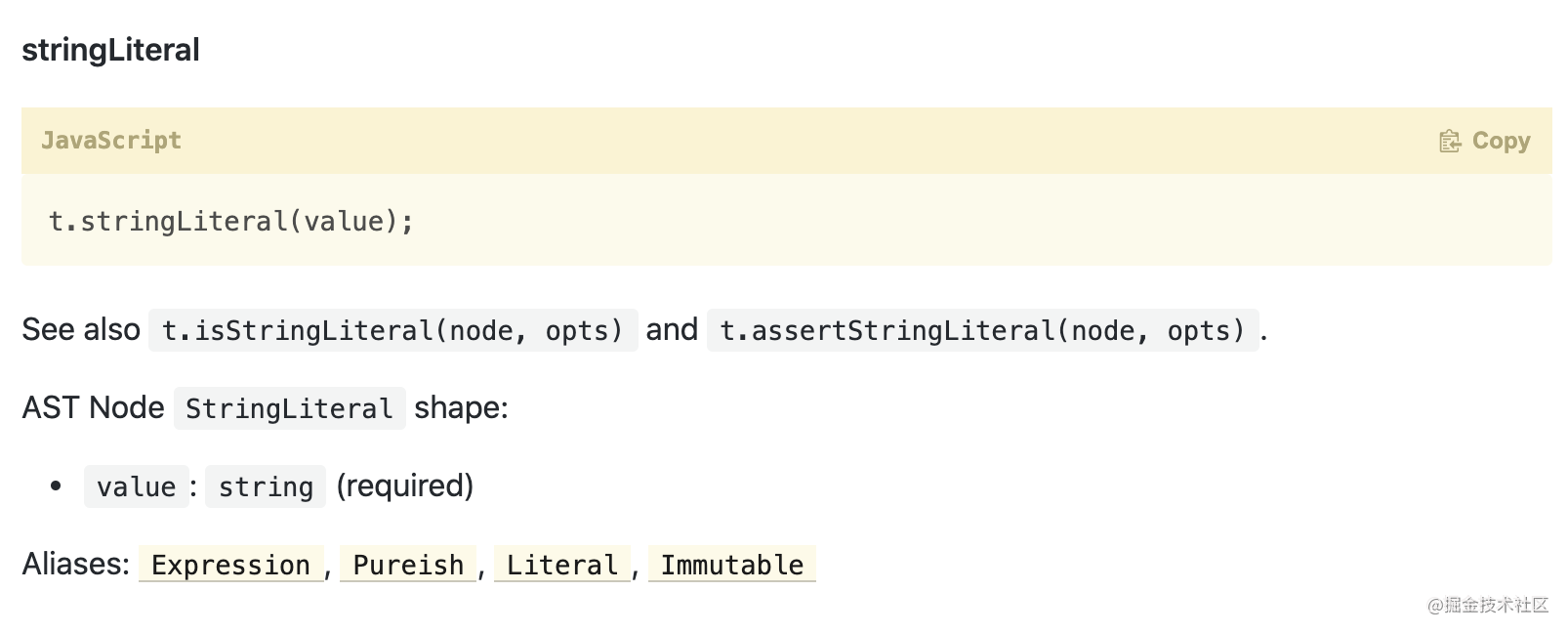Click the string type code tag
The image size is (1568, 633).
tap(266, 486)
